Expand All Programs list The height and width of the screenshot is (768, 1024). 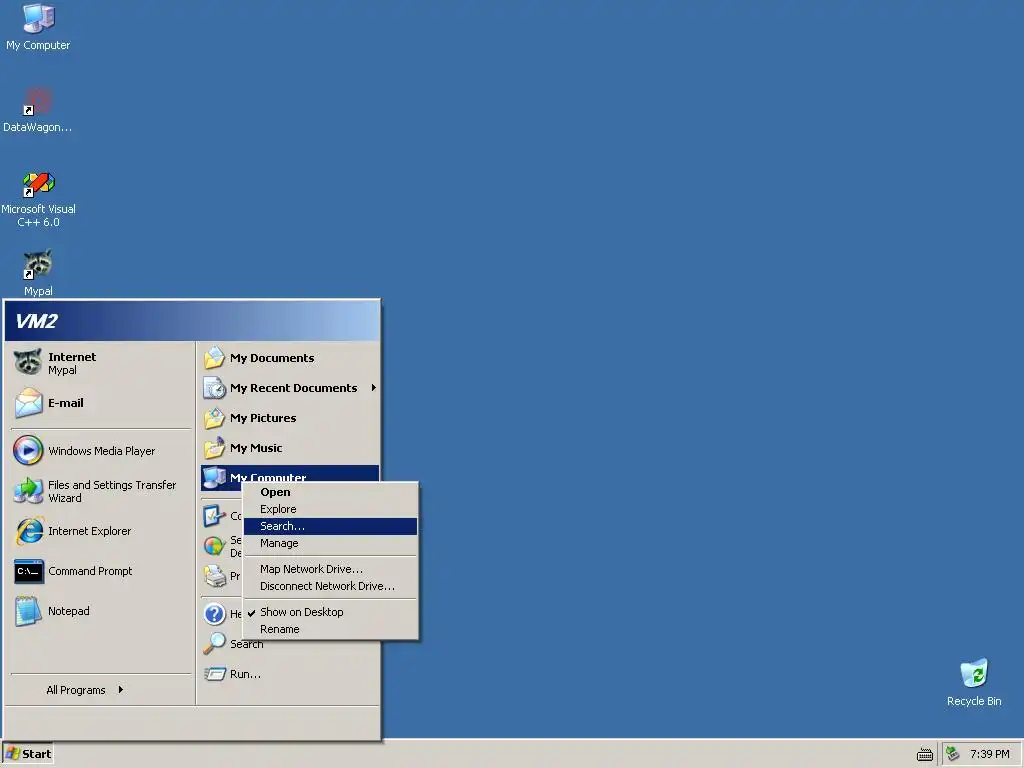tap(85, 690)
